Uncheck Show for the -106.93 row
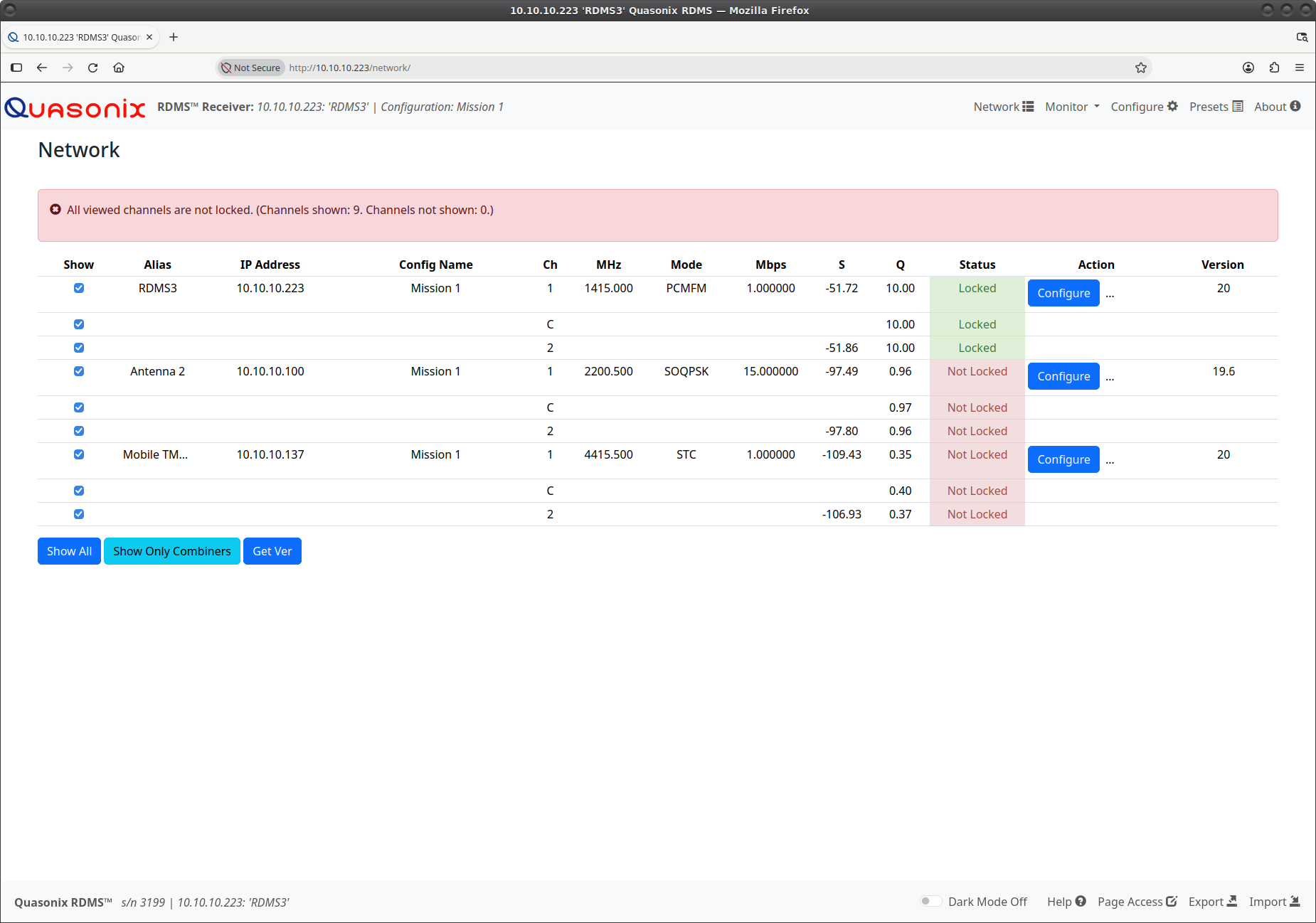 [79, 514]
